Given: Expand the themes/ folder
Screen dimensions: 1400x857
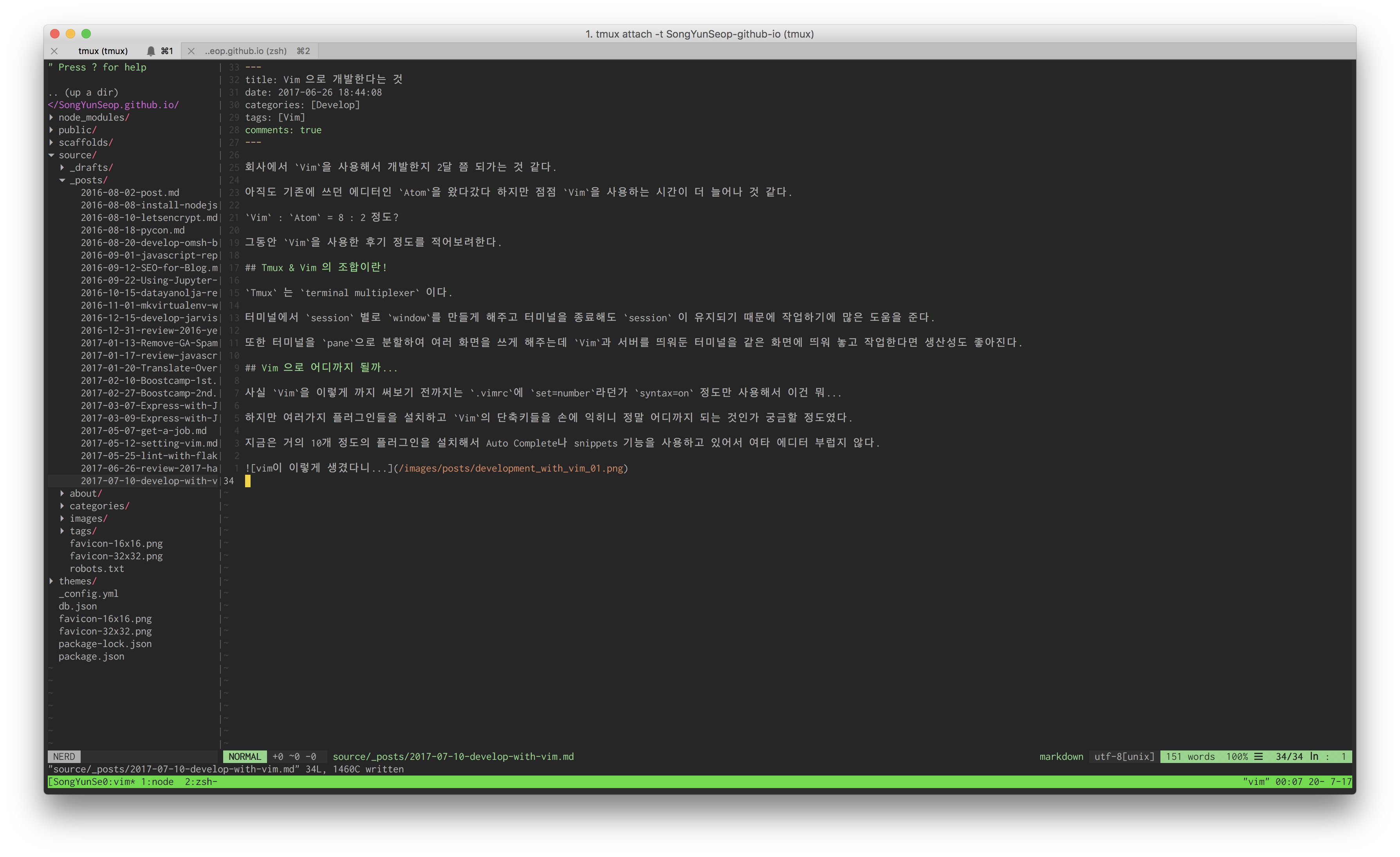Looking at the screenshot, I should coord(51,581).
